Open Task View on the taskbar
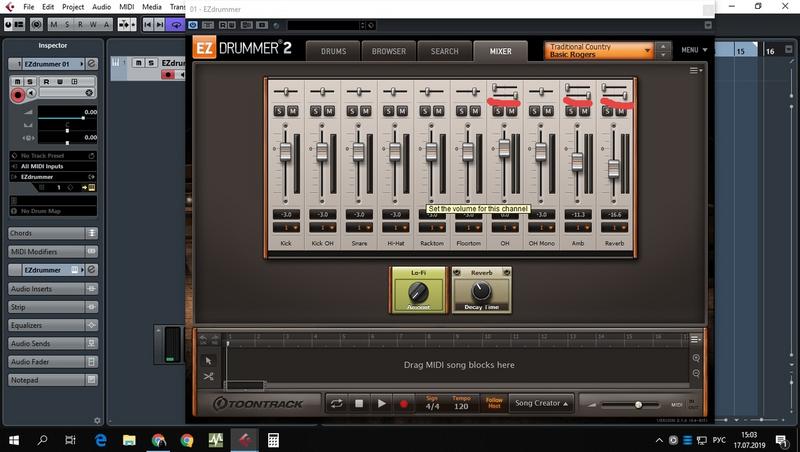Screen dimensions: 800x452 70,440
